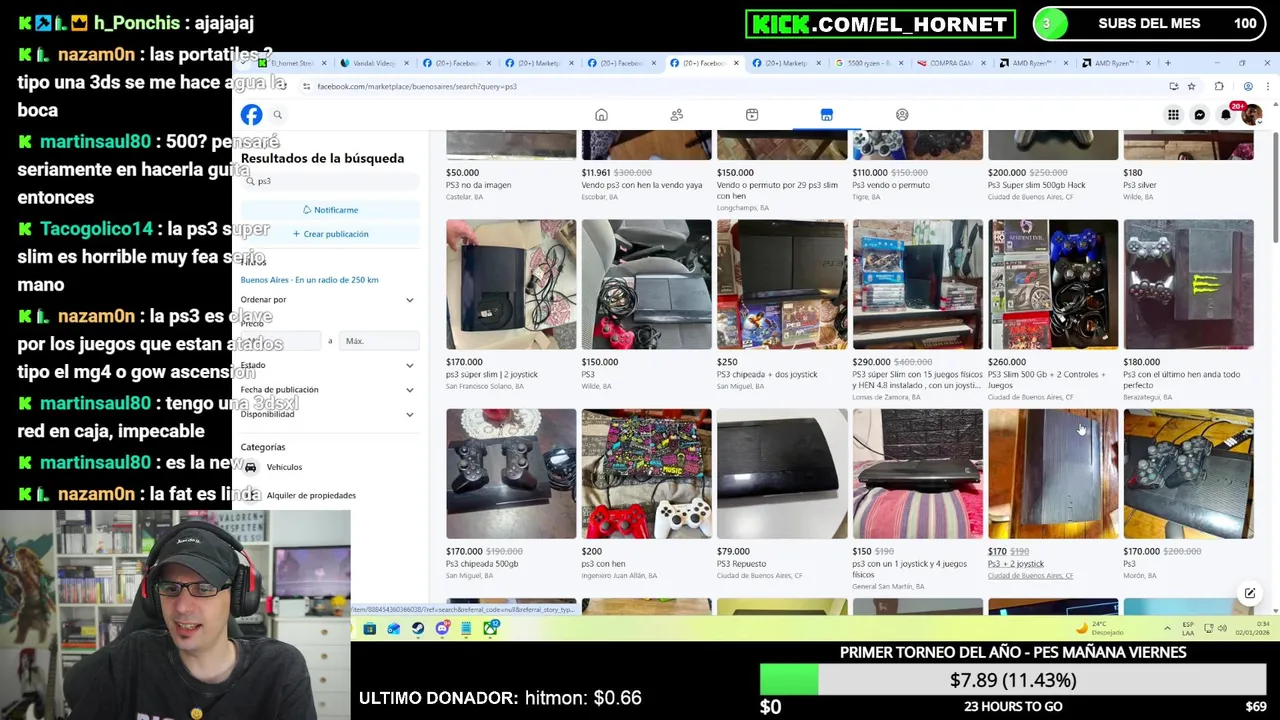This screenshot has height=720, width=1280.
Task: Close the active Facebook tab
Action: (736, 63)
